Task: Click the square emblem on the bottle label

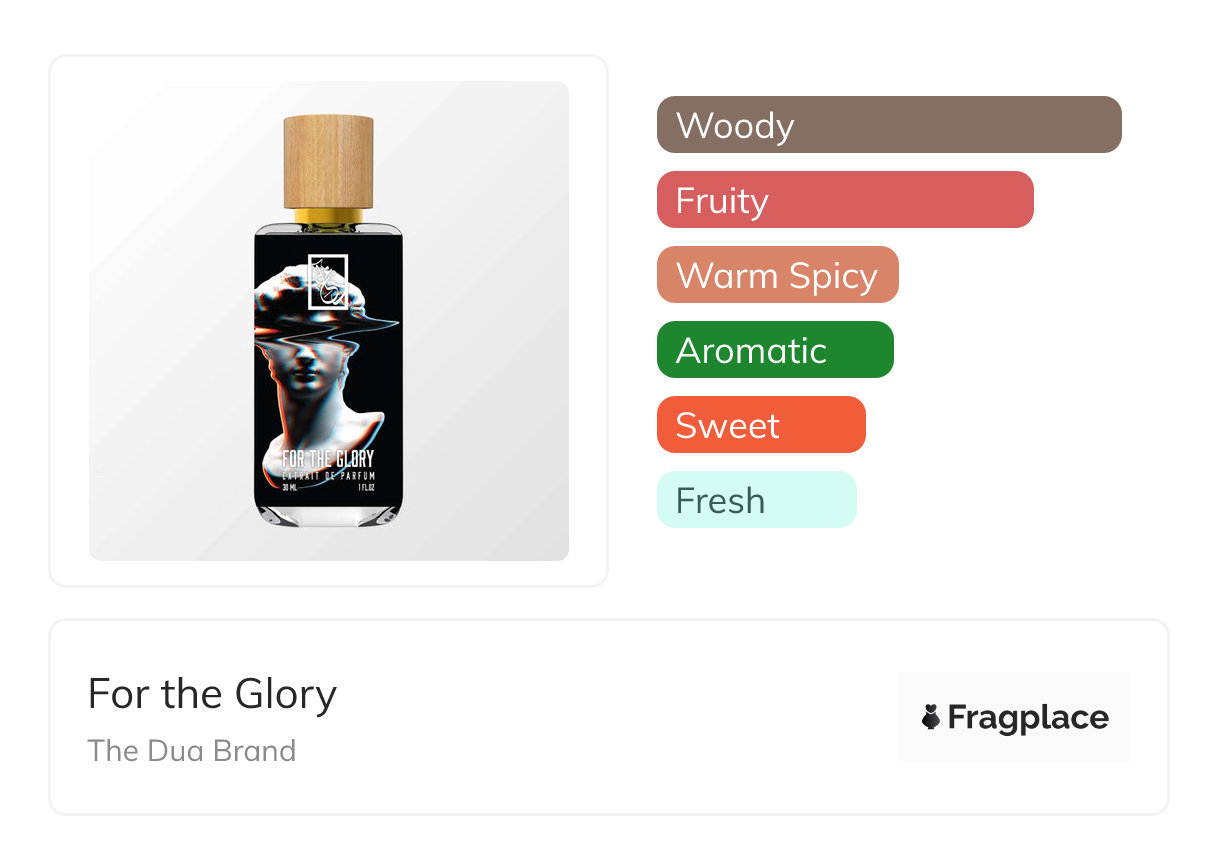Action: point(328,281)
